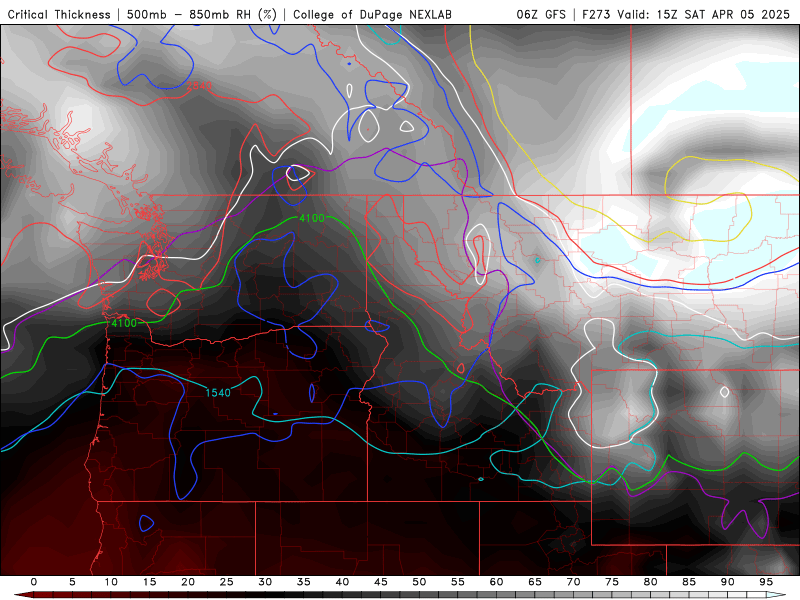Screen dimensions: 800x600
Task: Click the '0' value on the color scale
Action: point(34,582)
